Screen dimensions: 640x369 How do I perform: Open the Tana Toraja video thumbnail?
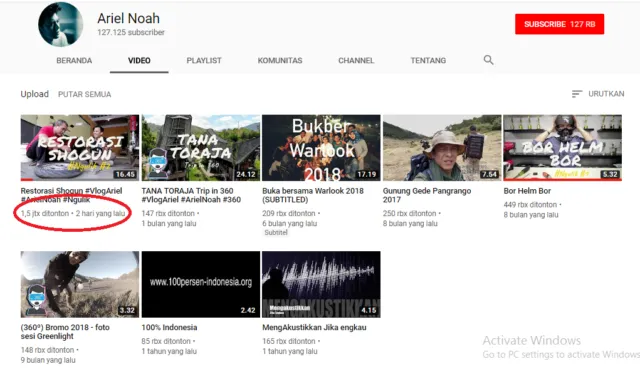201,148
